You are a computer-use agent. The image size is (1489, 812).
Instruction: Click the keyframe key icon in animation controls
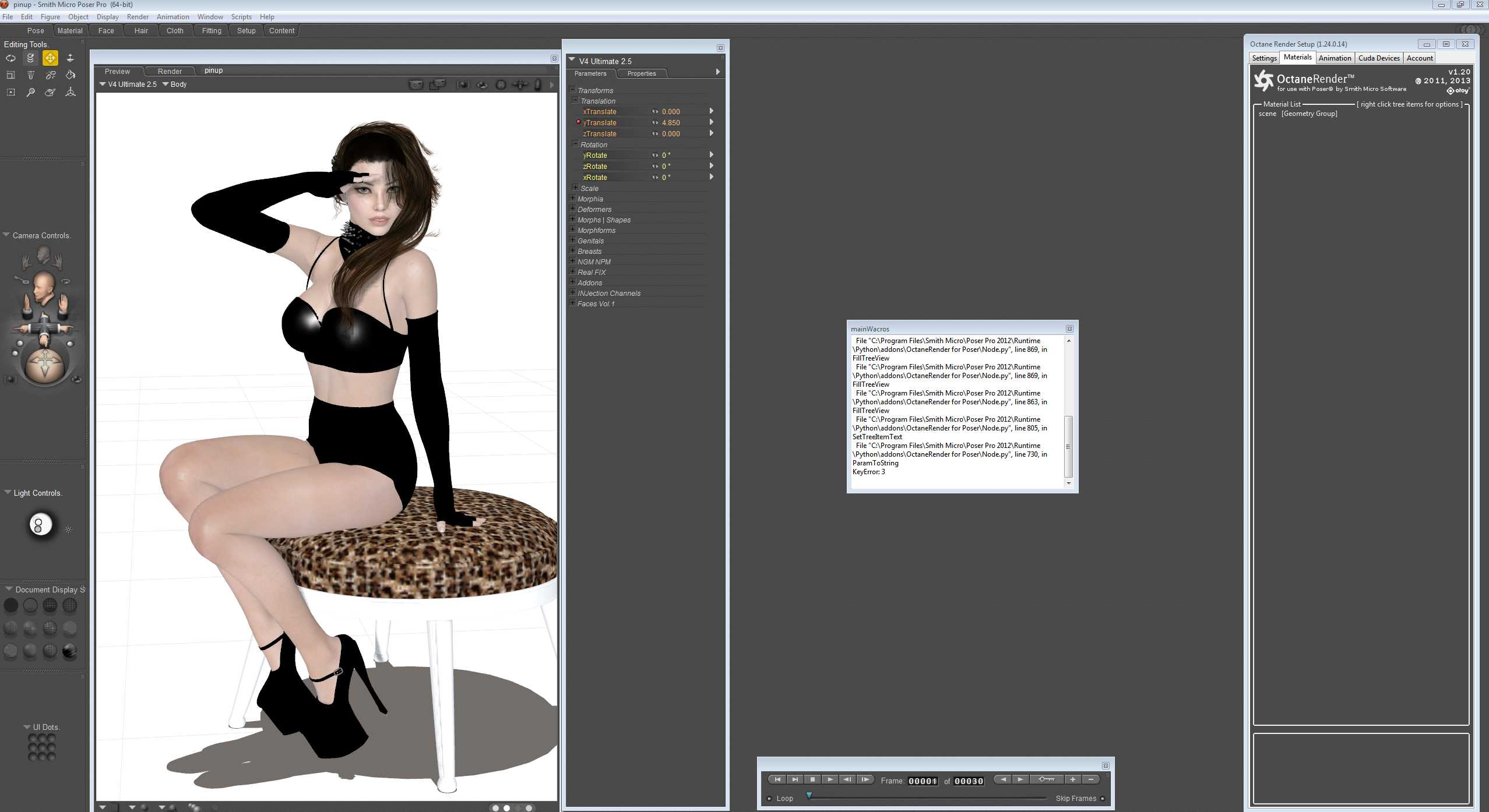click(x=1046, y=780)
